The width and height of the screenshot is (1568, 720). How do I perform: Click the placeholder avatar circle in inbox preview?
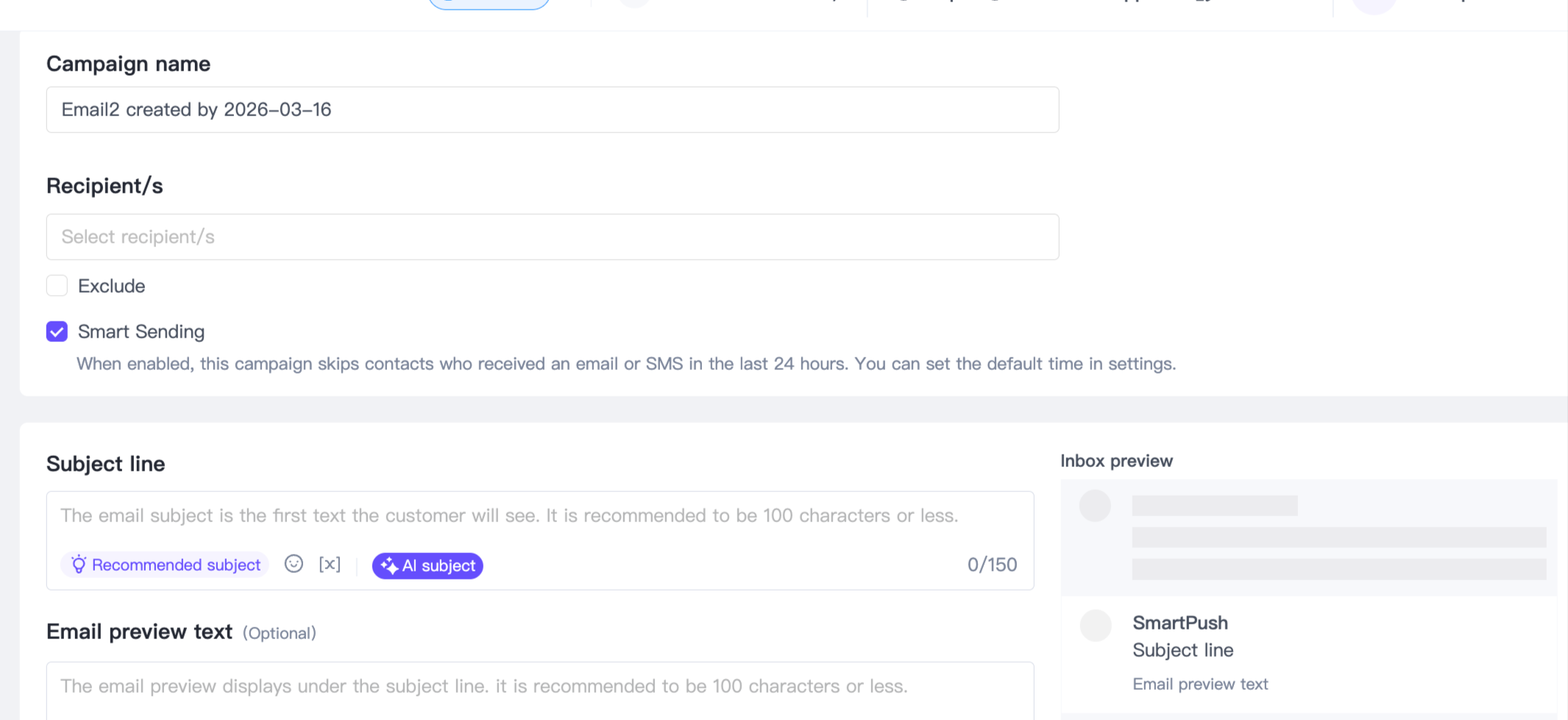1095,506
